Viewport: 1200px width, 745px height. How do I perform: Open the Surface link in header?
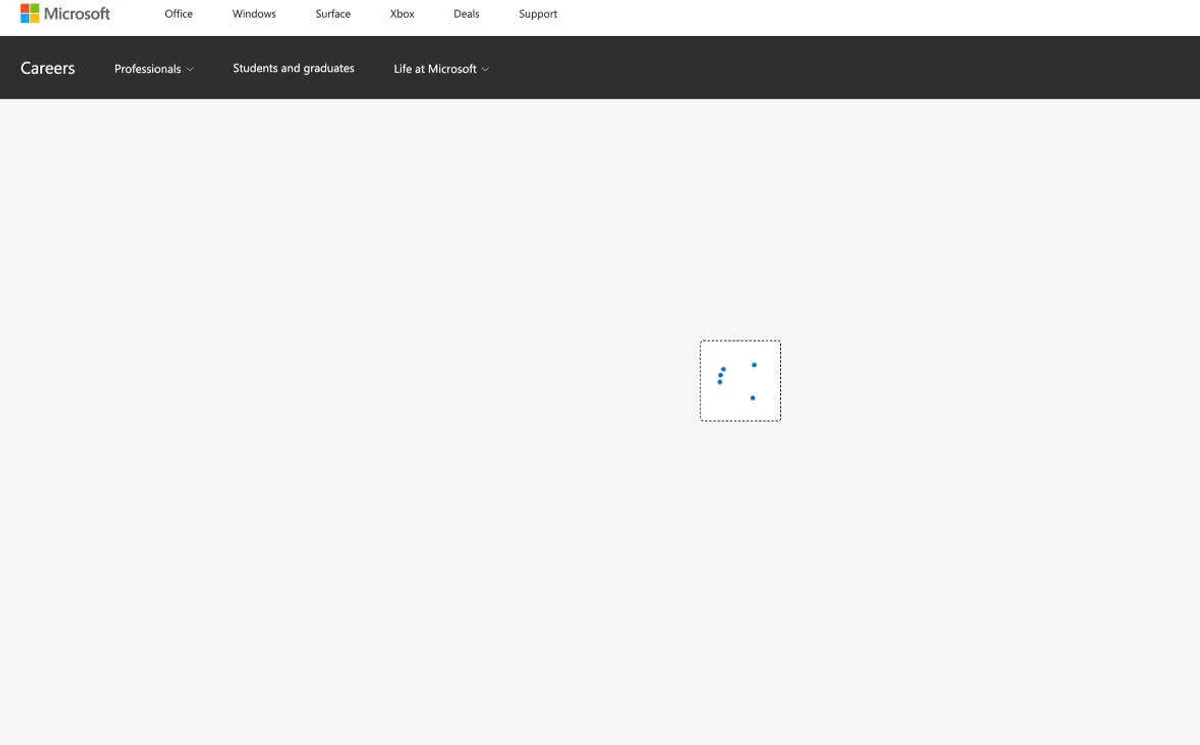pos(333,14)
